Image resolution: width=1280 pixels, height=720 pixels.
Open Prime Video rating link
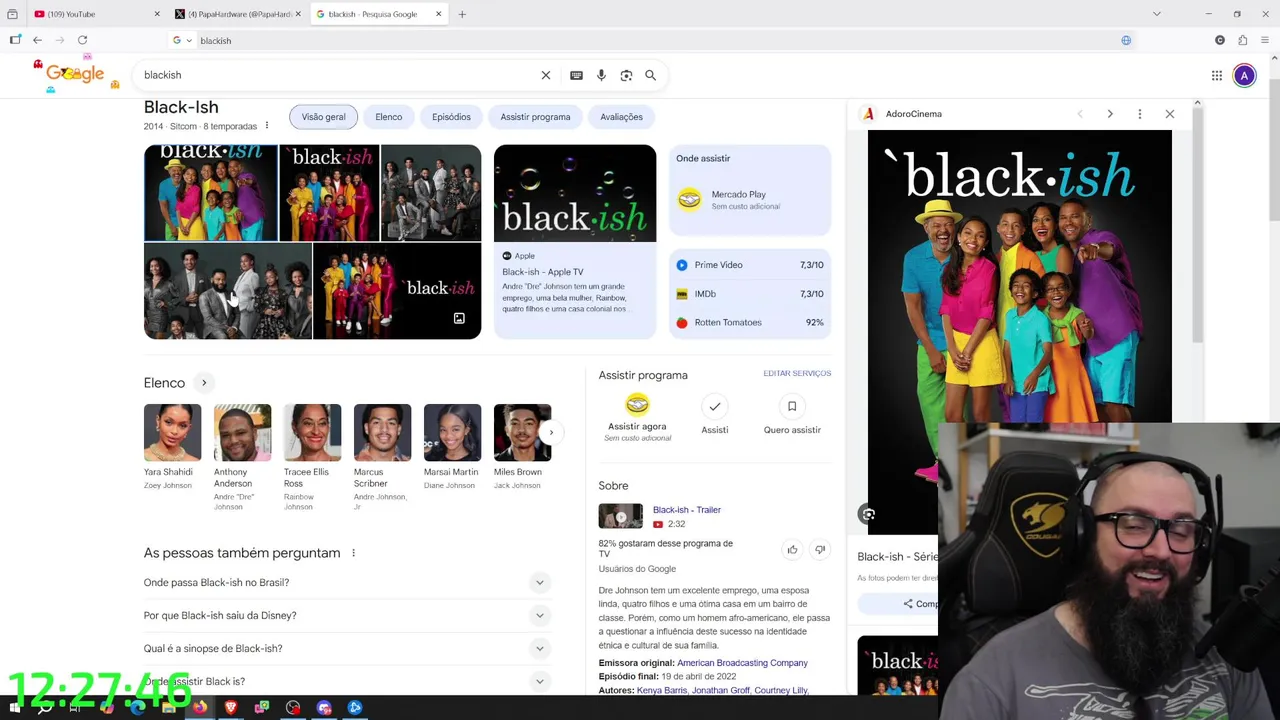click(x=750, y=265)
